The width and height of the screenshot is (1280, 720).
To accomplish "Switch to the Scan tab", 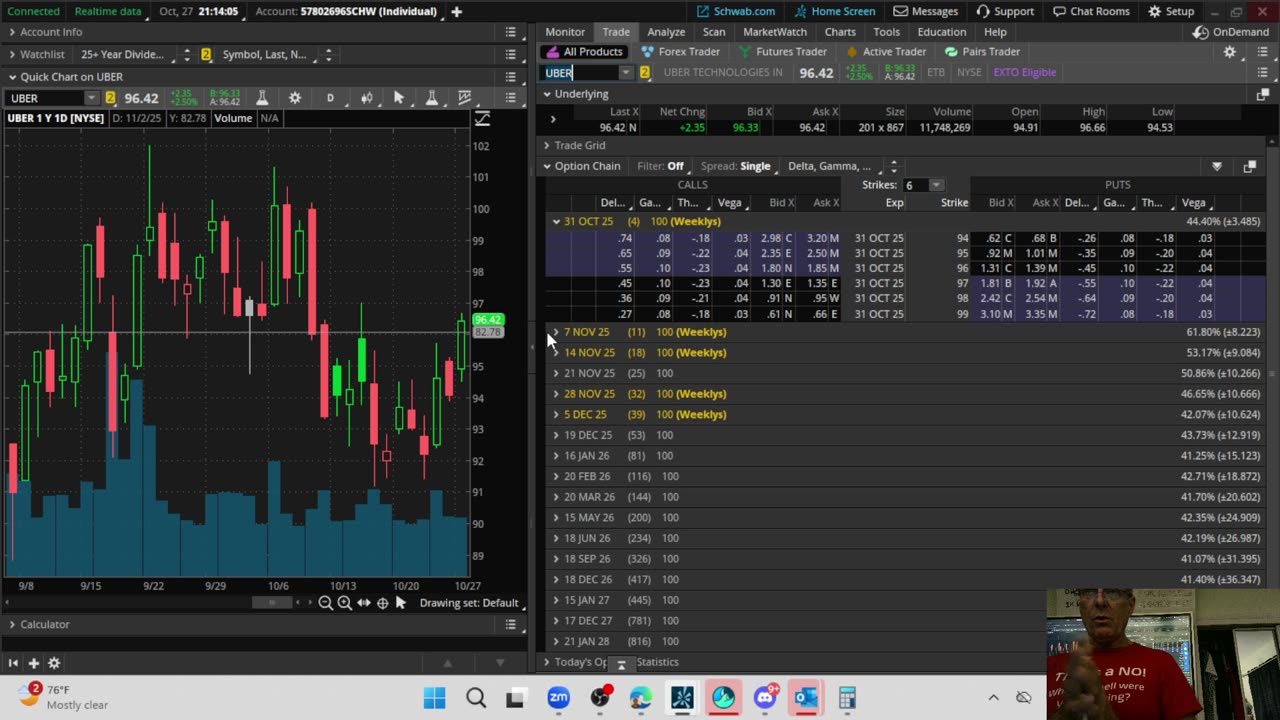I will click(x=714, y=32).
